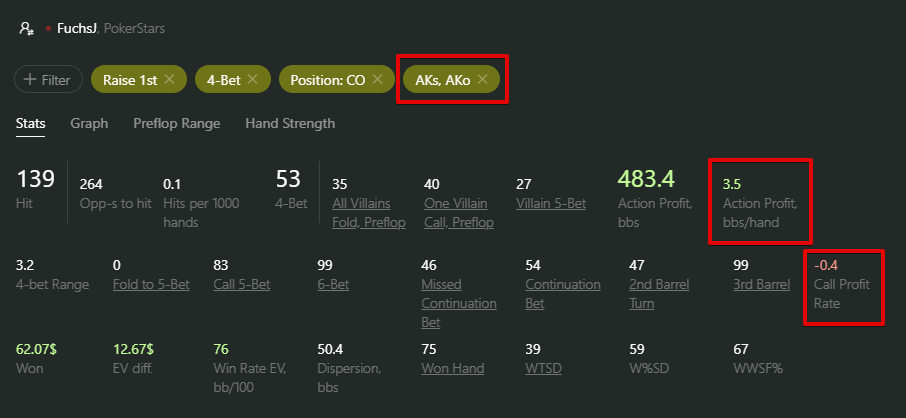Image resolution: width=906 pixels, height=418 pixels.
Task: Select the Stats tab
Action: [x=31, y=124]
